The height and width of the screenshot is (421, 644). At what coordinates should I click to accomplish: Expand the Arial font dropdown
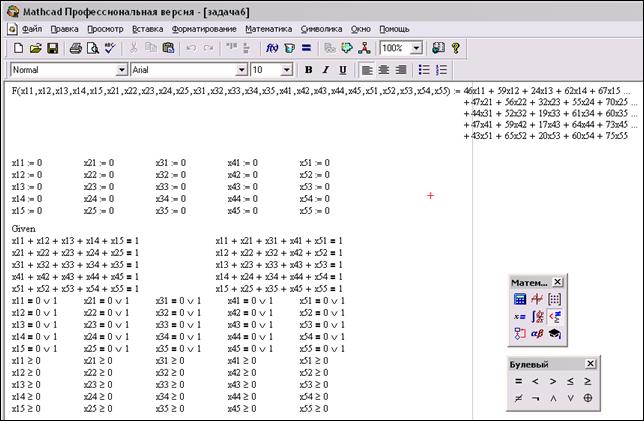(x=241, y=70)
